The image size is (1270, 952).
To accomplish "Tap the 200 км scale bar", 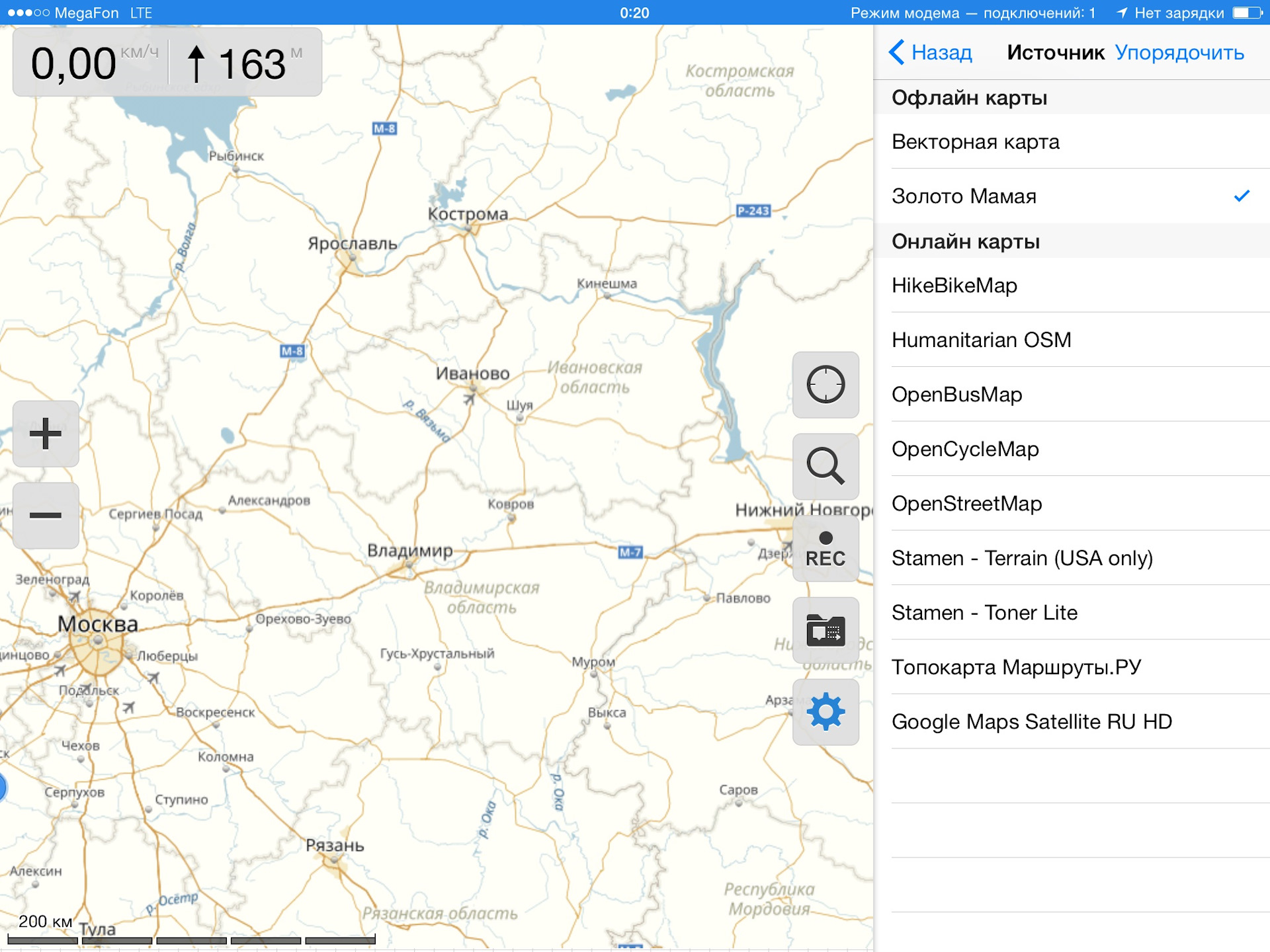I will 191,930.
